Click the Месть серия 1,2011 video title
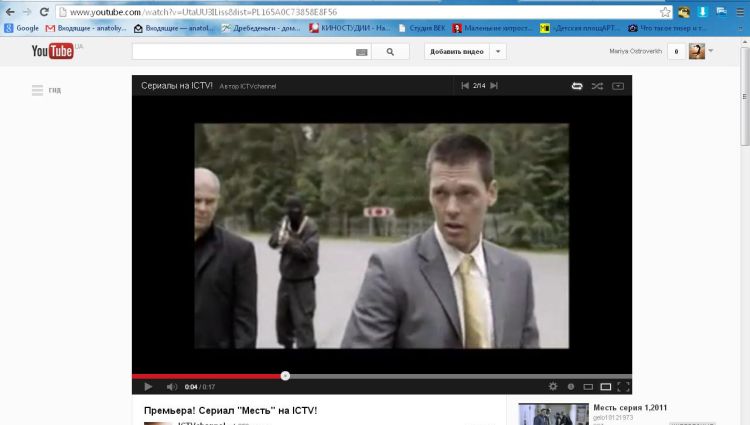The image size is (750, 425). pos(630,408)
